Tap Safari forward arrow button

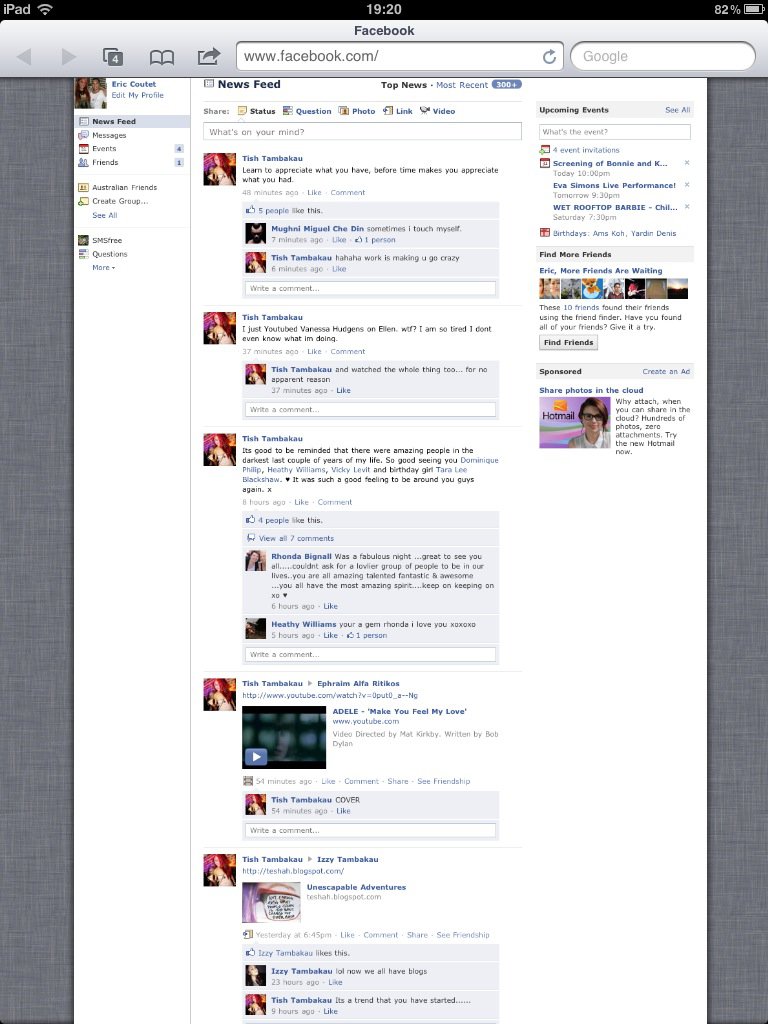point(69,57)
